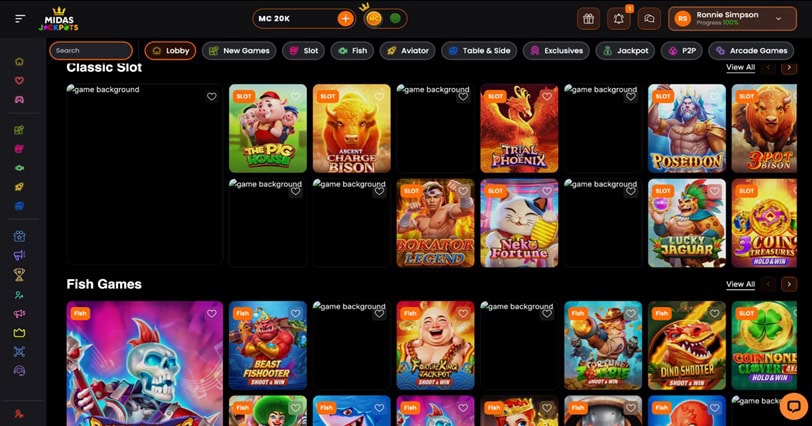Viewport: 812px width, 426px height.
Task: Click the yellow crown sidebar icon
Action: coord(19,333)
